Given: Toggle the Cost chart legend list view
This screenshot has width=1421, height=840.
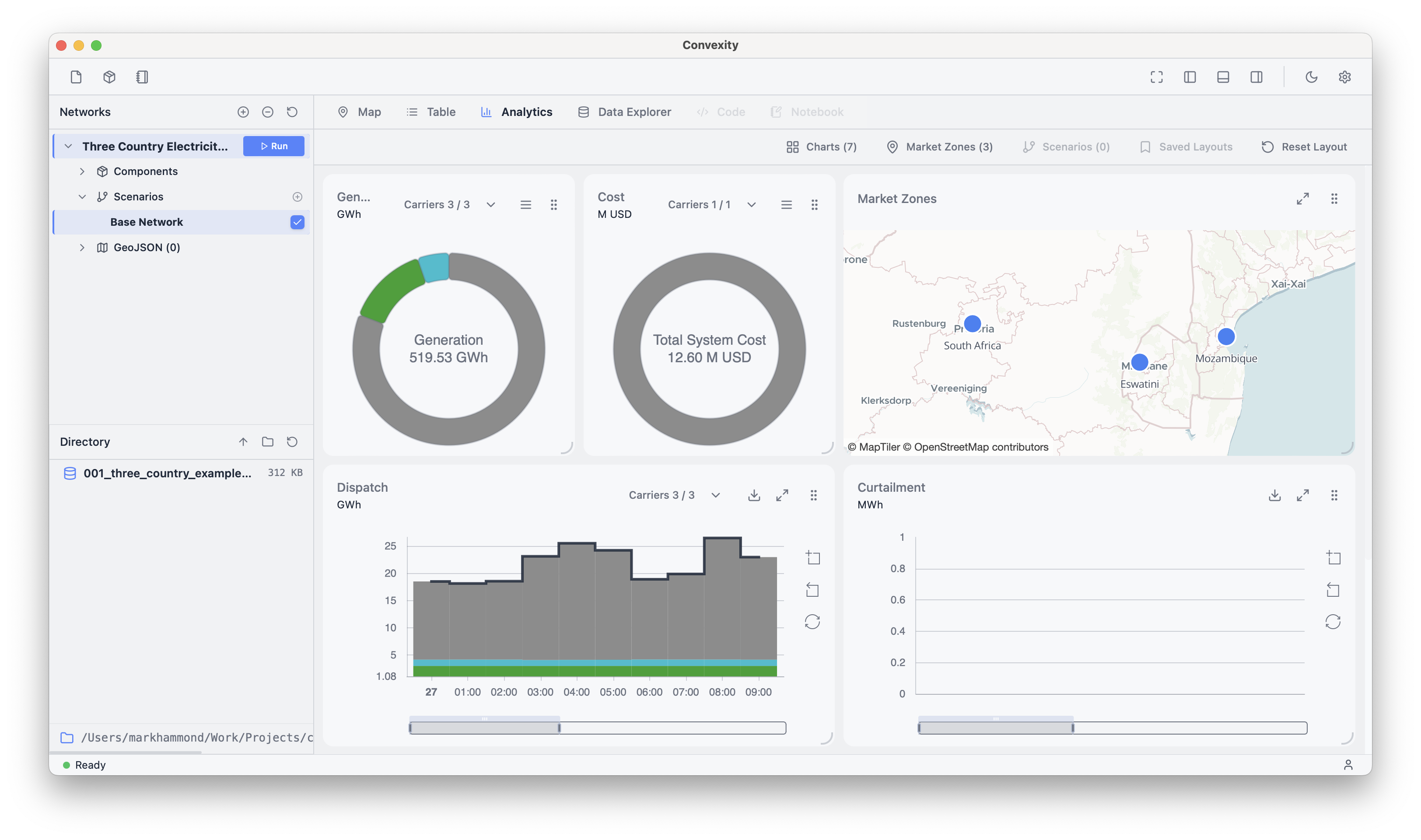Looking at the screenshot, I should [x=786, y=205].
